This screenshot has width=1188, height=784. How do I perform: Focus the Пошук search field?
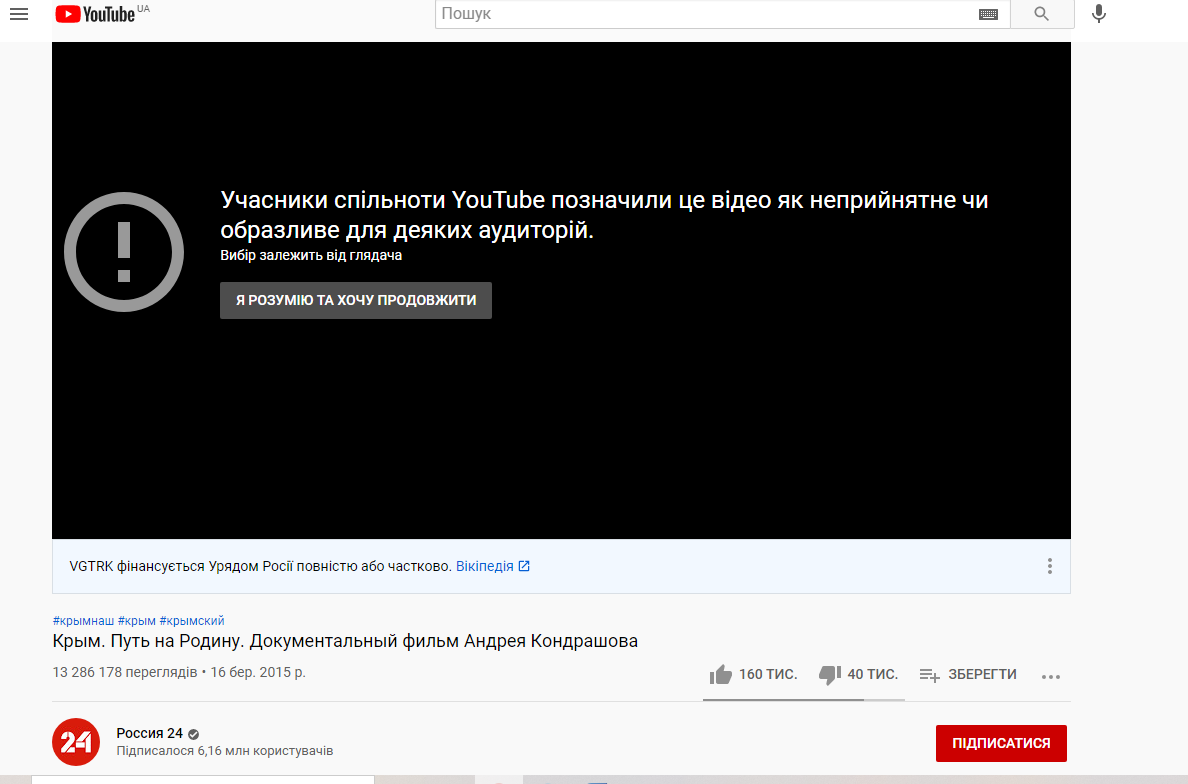click(705, 14)
